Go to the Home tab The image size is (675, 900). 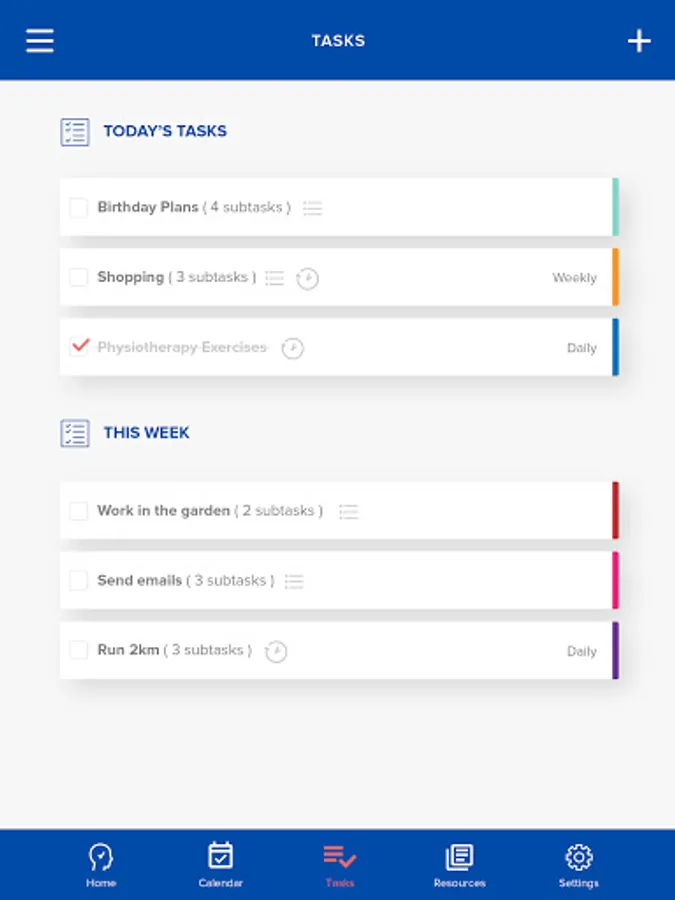pyautogui.click(x=101, y=864)
